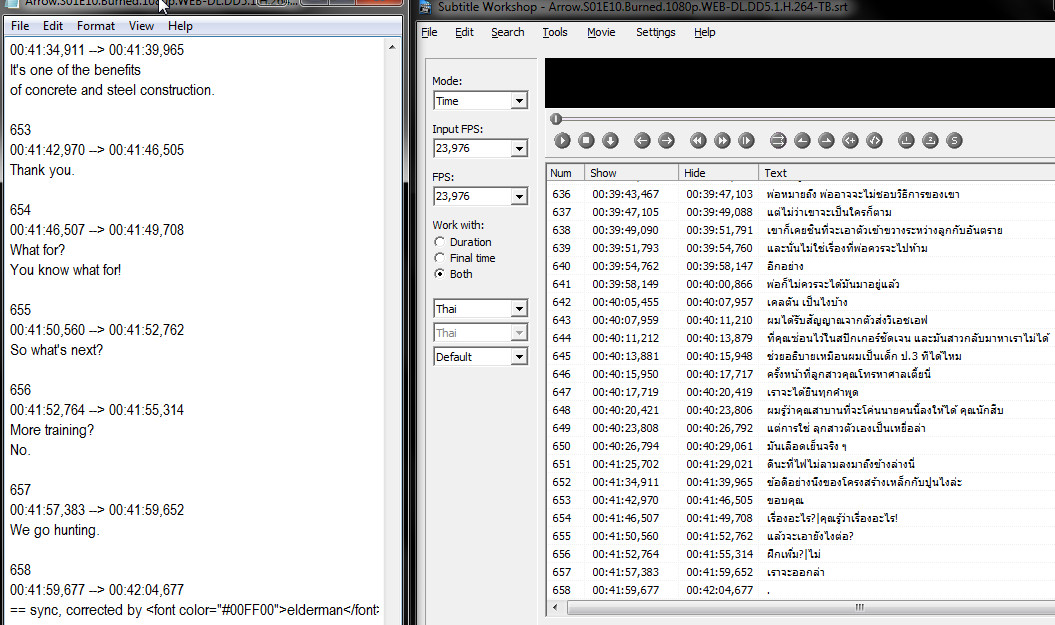
Task: Click the Hide column header
Action: point(719,173)
